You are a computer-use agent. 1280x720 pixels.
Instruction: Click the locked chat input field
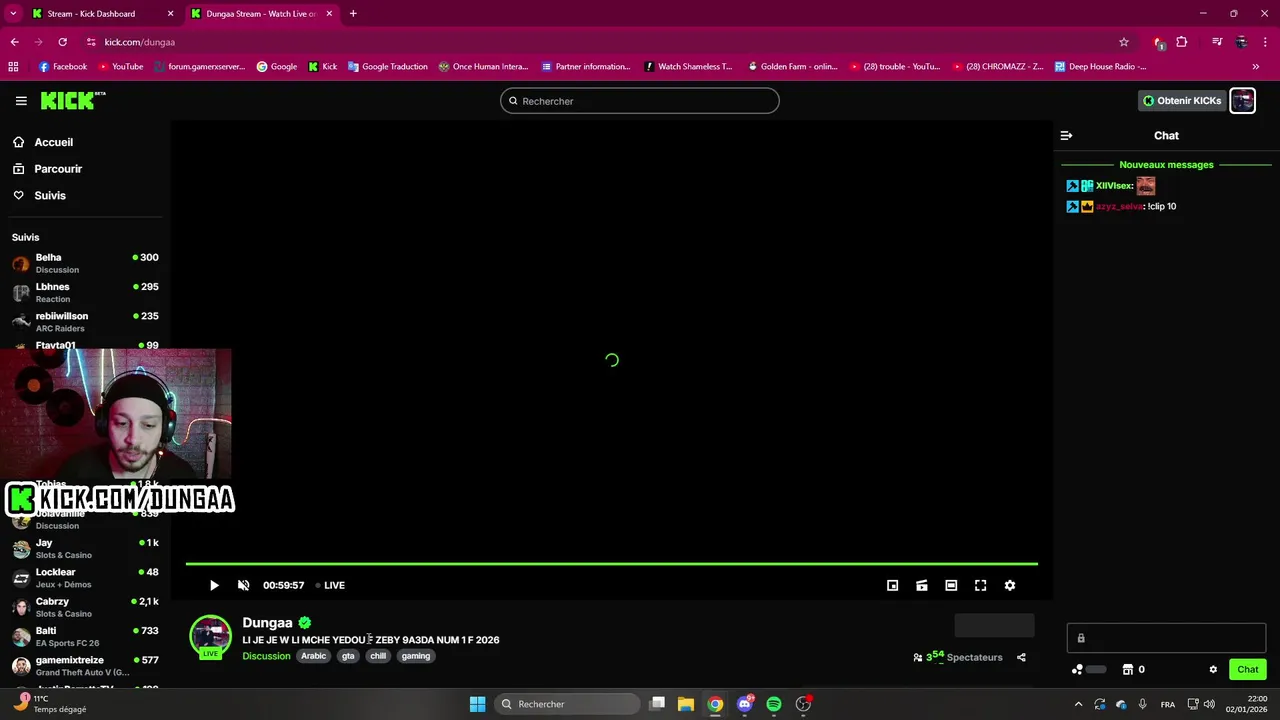1166,638
